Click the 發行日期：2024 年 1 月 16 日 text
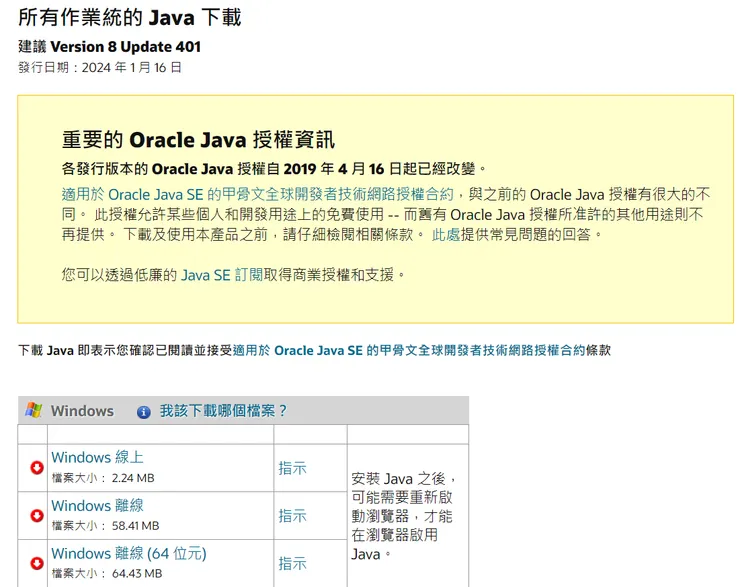Screen dimensions: 740x587 tap(100, 67)
